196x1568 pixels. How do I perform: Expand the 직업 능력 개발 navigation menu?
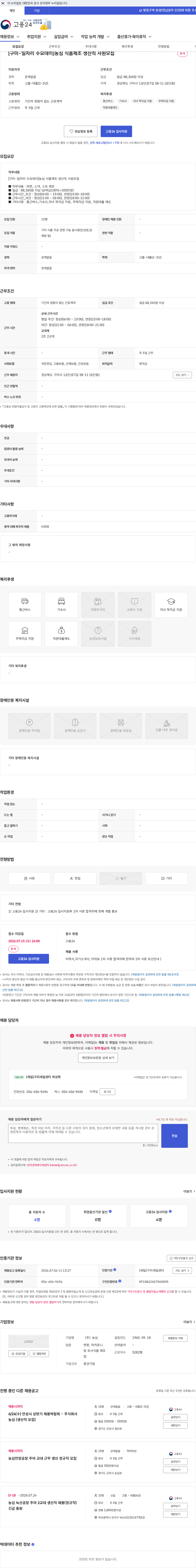(95, 36)
